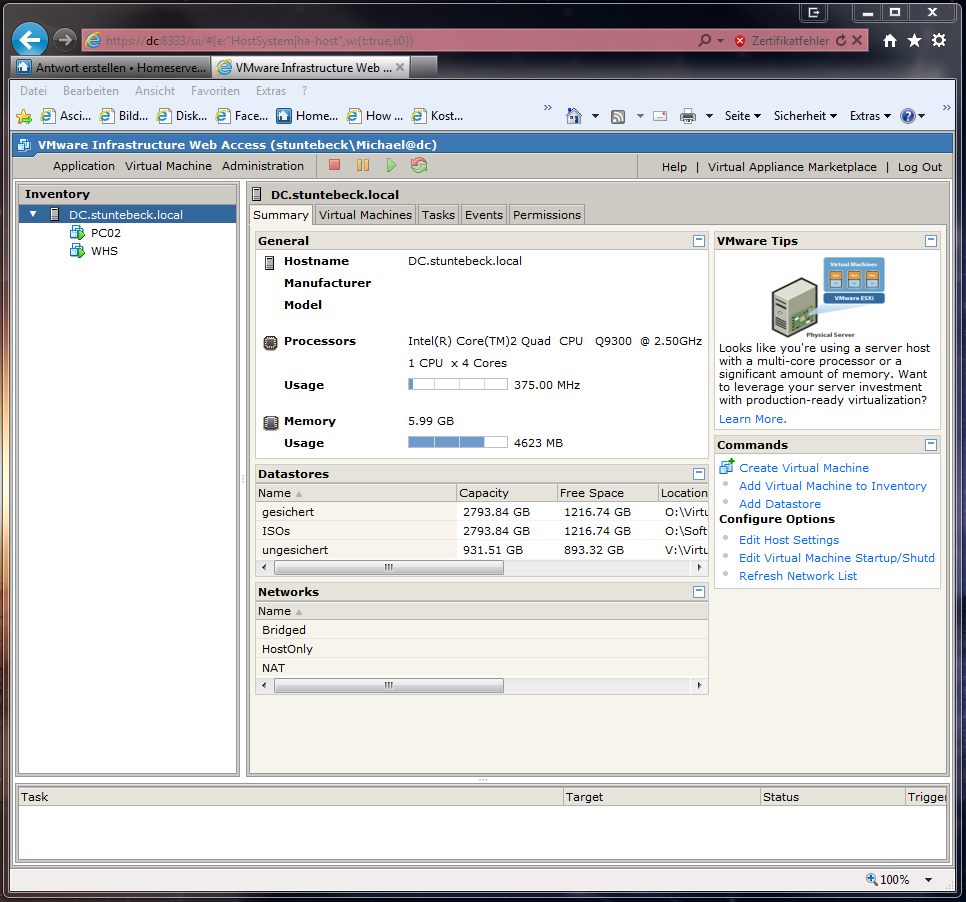
Task: Select the WHS virtual machine in Inventory
Action: (x=104, y=251)
